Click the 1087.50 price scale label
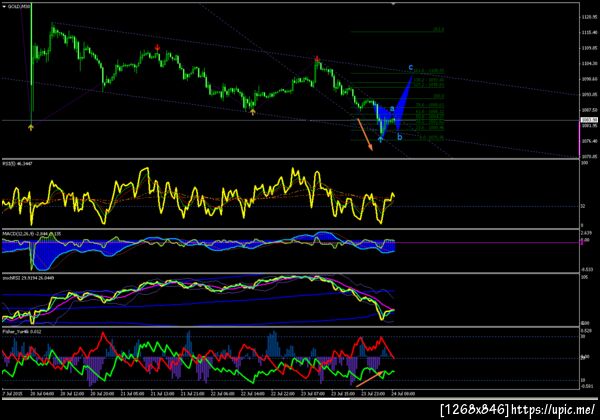Screen dimensions: 600x420 pos(589,110)
